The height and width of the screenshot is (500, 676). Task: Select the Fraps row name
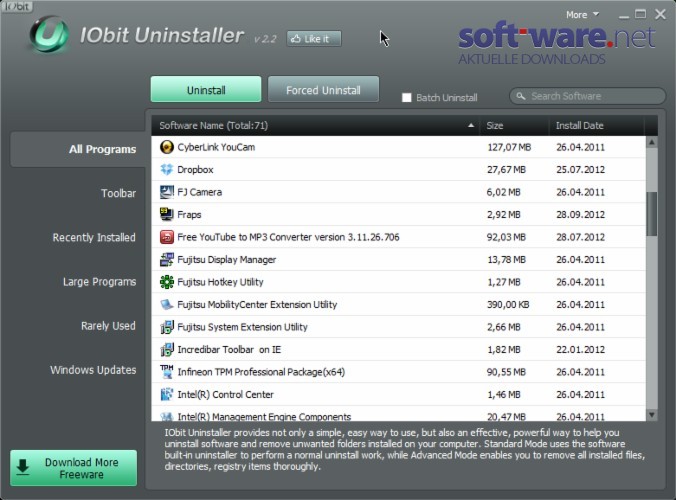pos(189,214)
